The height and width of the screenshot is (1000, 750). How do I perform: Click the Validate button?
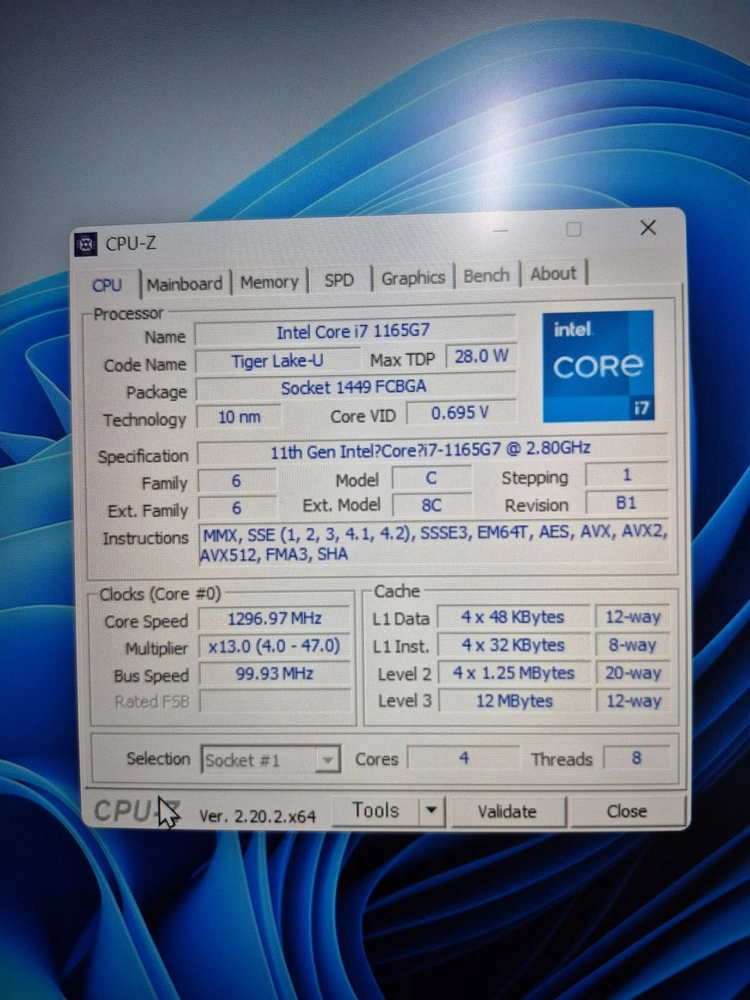[x=508, y=811]
